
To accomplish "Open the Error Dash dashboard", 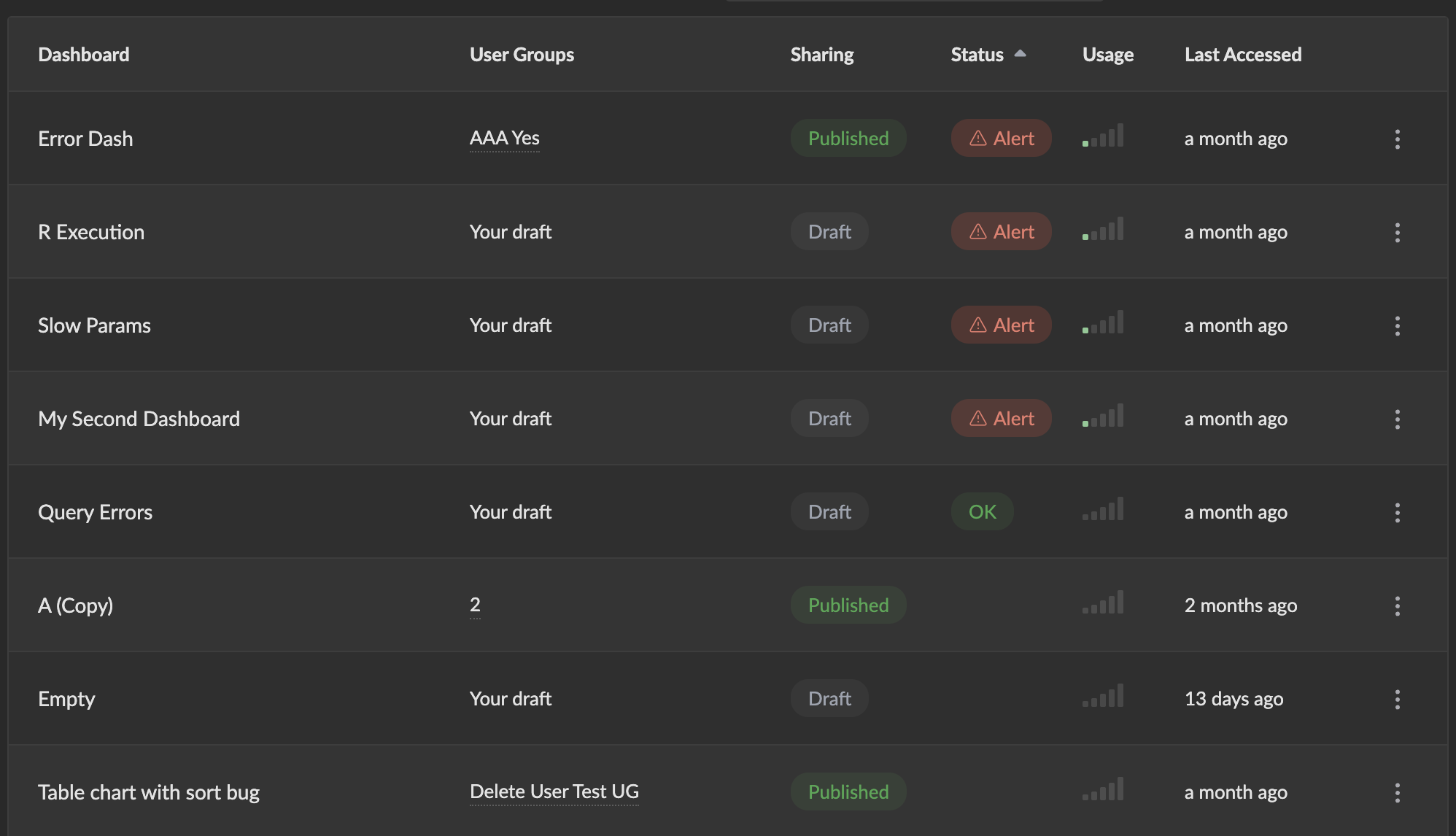I will click(85, 139).
